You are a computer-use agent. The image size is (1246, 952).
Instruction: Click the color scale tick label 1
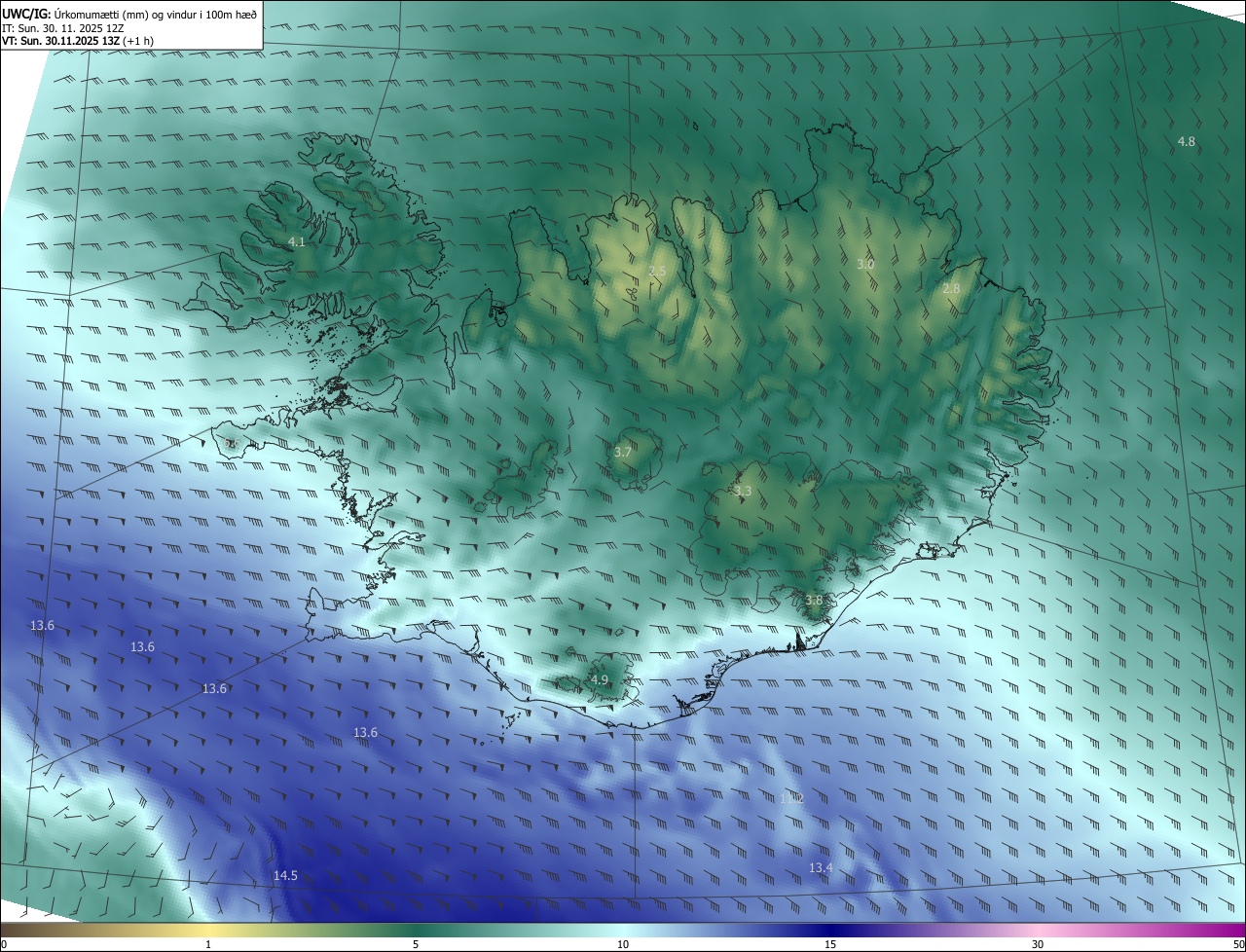208,944
